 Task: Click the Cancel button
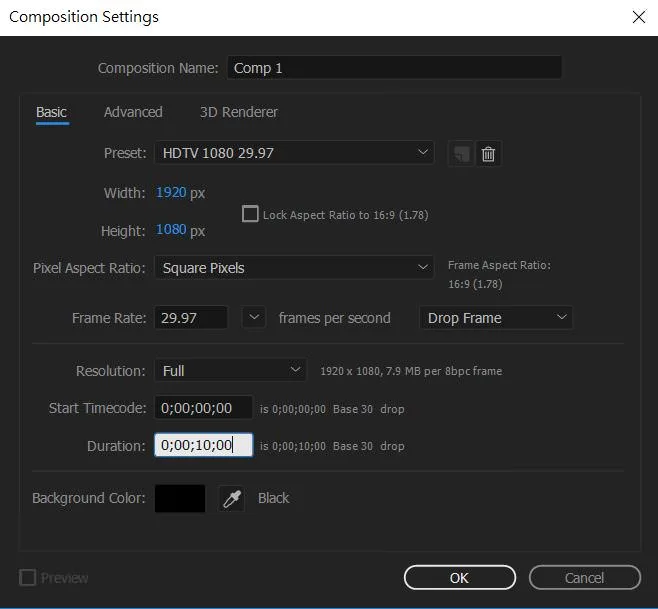pyautogui.click(x=585, y=578)
